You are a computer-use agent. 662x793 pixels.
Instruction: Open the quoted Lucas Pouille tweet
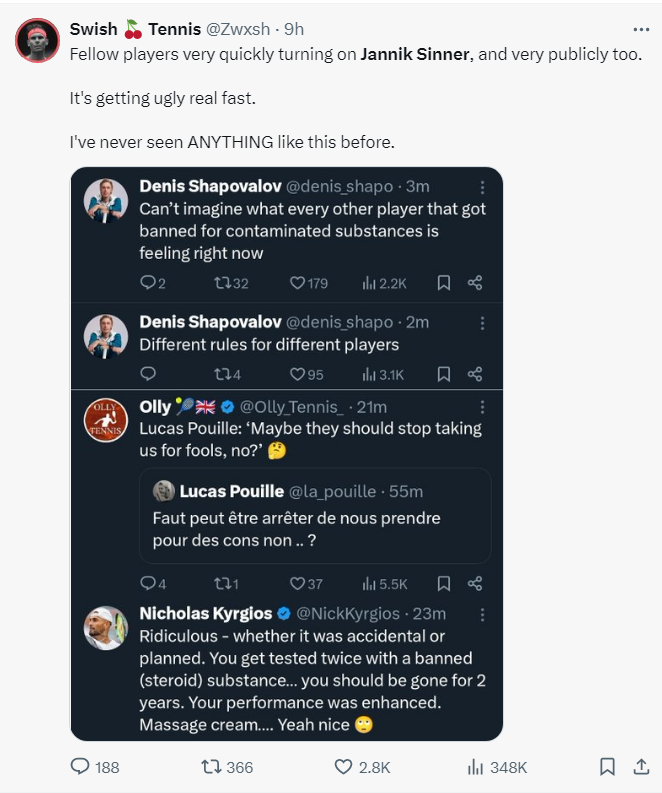pos(315,515)
